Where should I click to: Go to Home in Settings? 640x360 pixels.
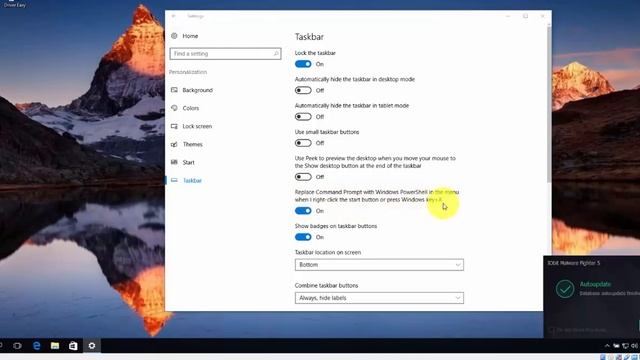190,36
